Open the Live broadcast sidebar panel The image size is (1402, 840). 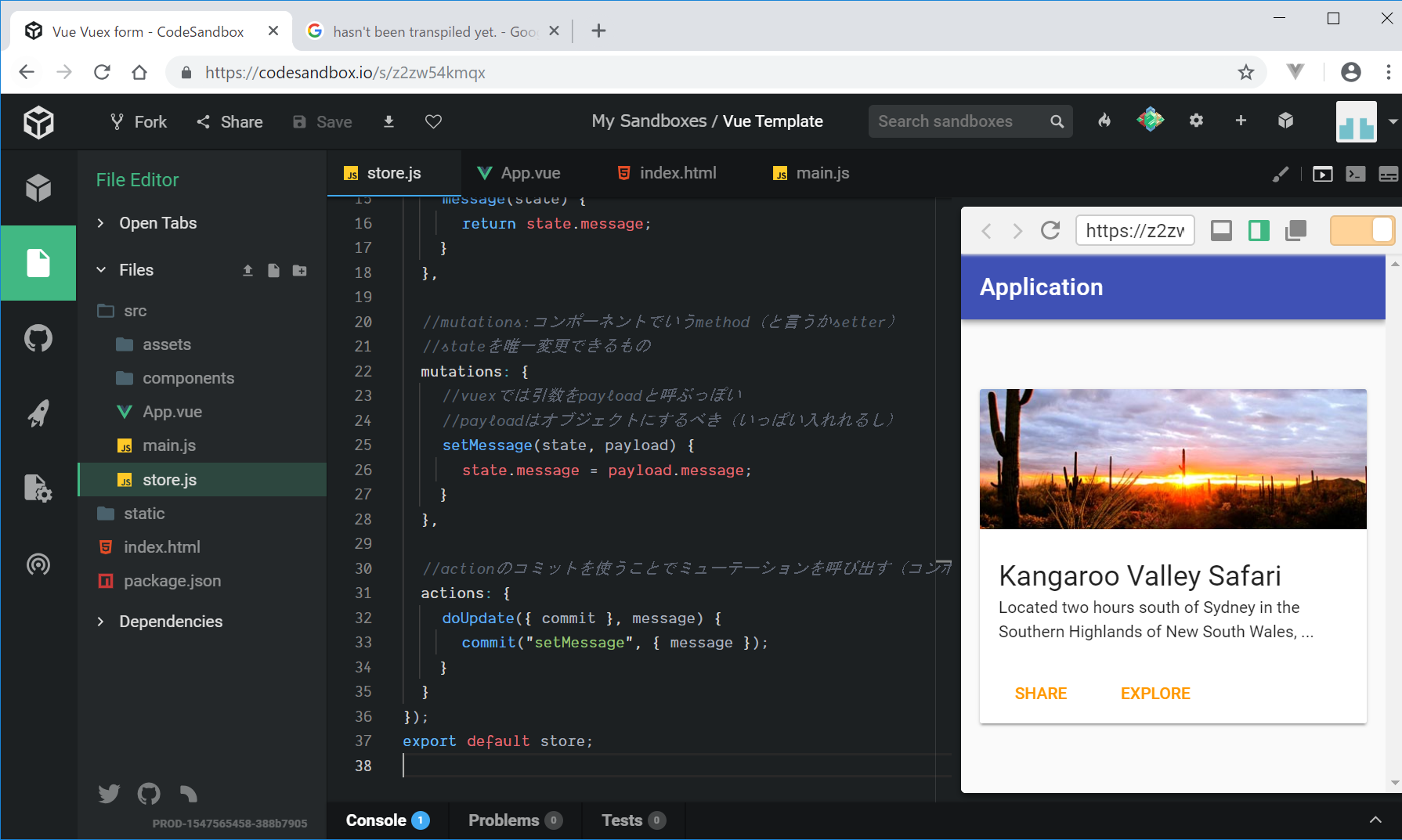pos(38,564)
